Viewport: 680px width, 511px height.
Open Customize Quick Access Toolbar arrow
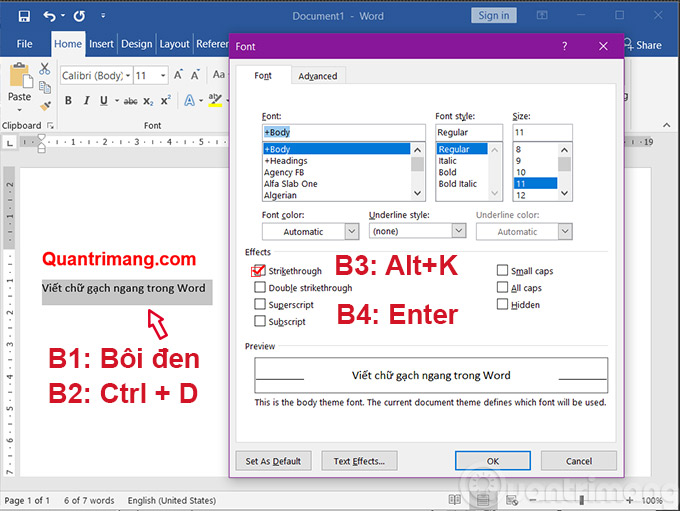click(x=103, y=16)
